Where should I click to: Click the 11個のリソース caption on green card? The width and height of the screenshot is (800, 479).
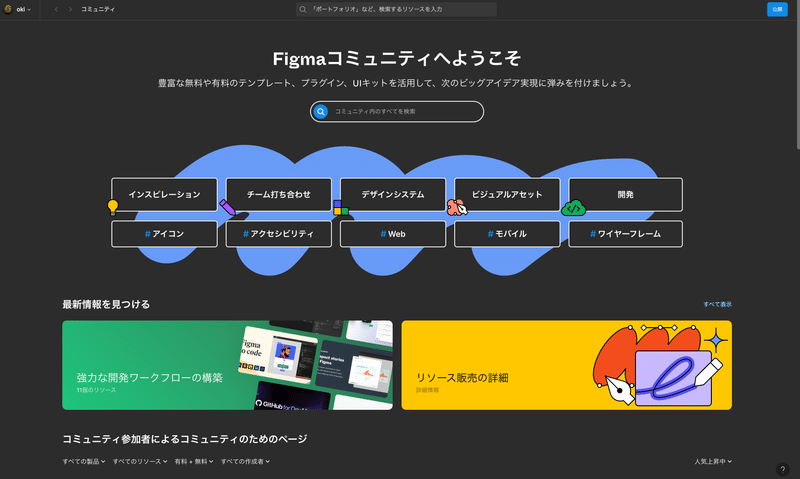click(x=96, y=390)
